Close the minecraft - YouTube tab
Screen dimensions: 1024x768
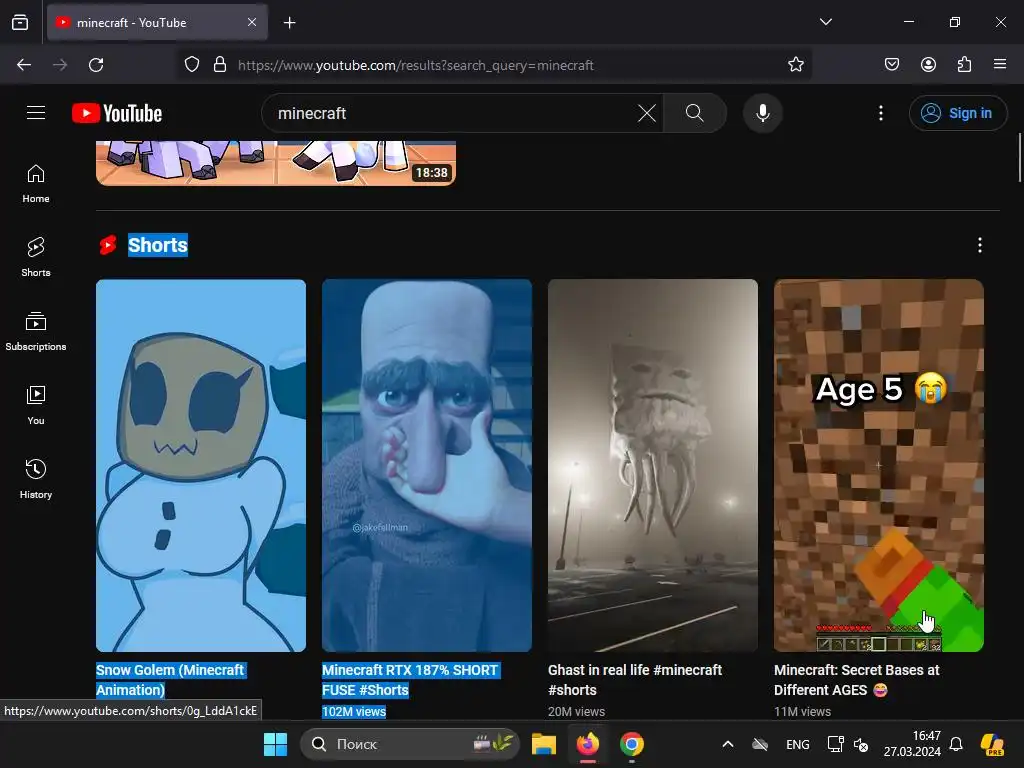(252, 22)
